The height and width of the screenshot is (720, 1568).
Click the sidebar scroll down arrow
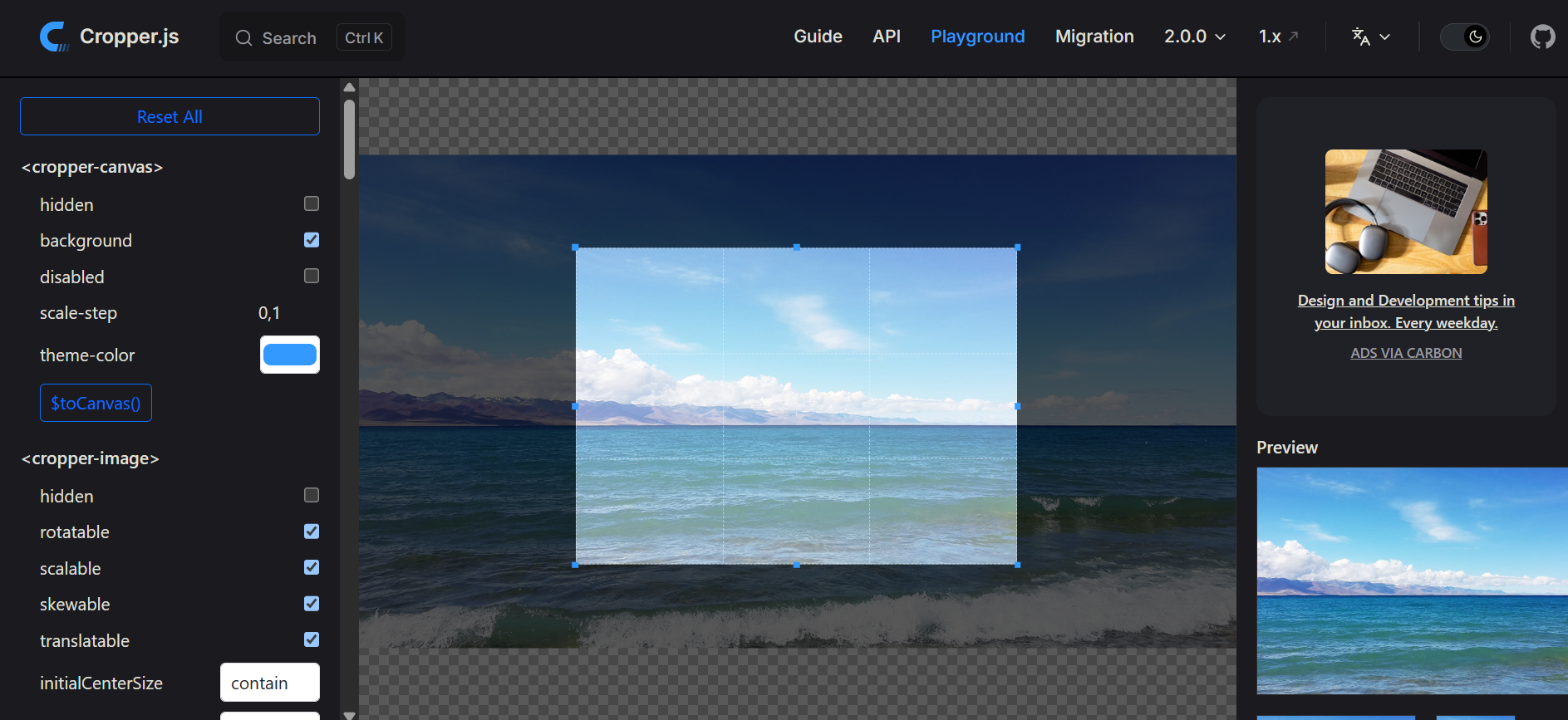click(x=350, y=714)
